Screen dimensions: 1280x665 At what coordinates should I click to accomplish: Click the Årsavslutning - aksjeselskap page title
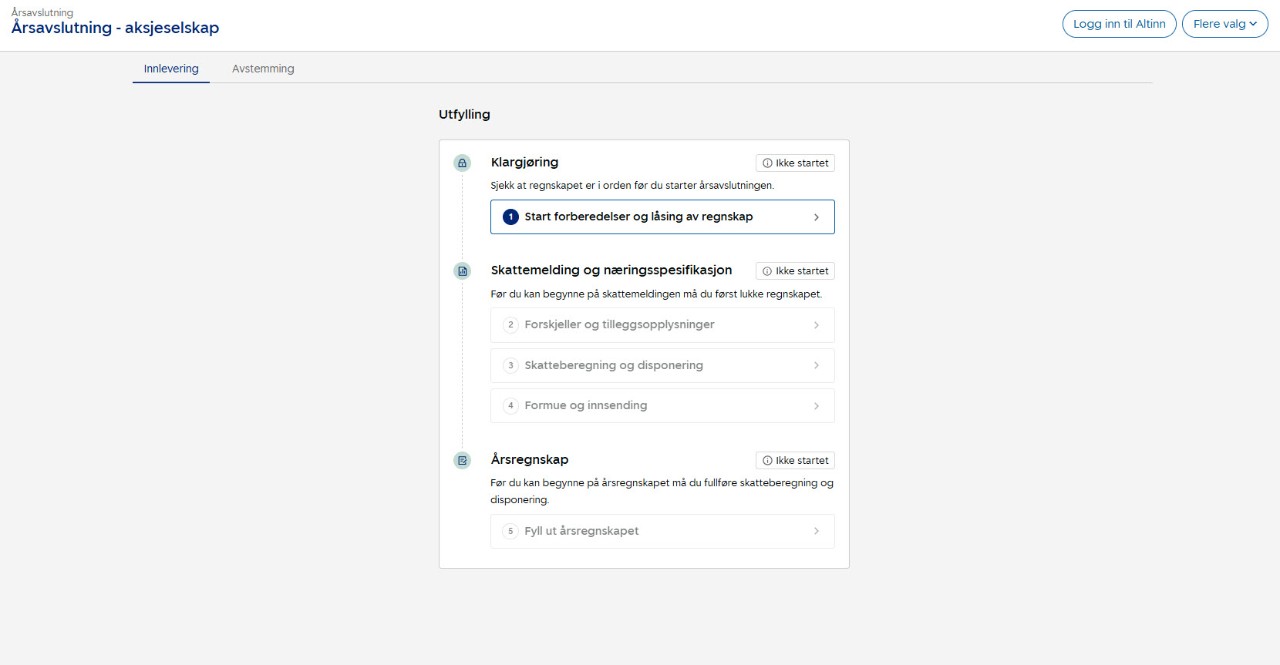115,28
